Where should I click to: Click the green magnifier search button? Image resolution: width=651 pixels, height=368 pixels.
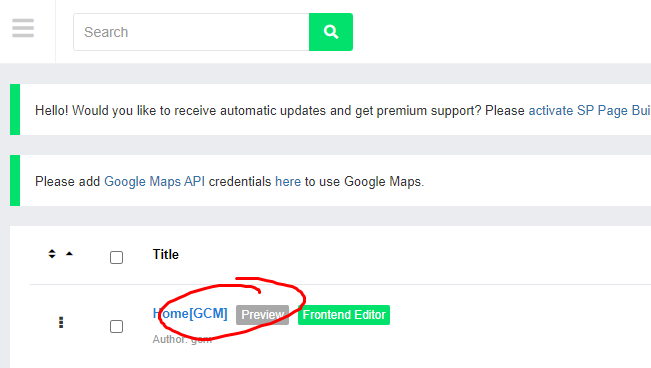click(331, 32)
